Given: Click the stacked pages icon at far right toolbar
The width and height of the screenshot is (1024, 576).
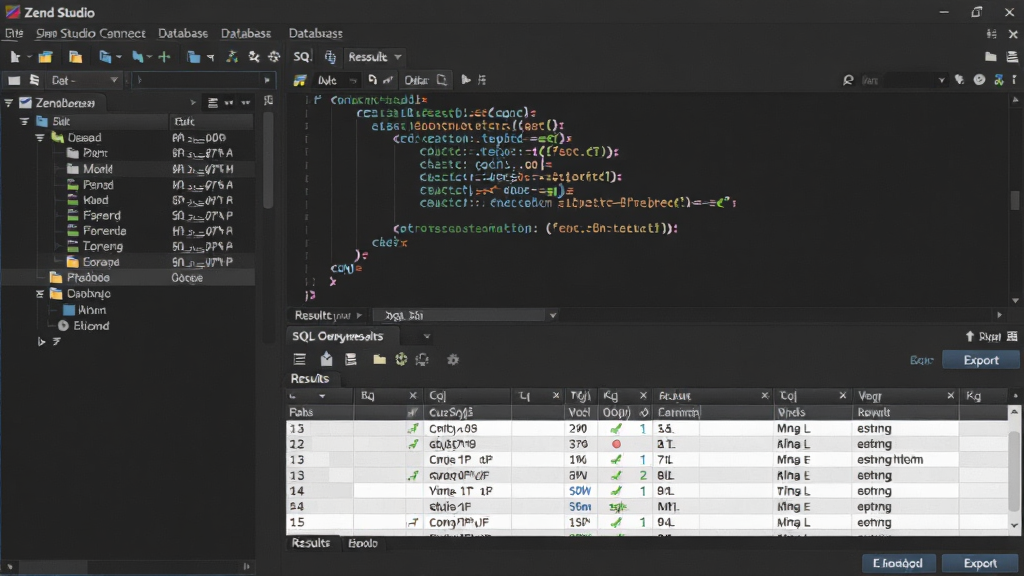Looking at the screenshot, I should (1012, 57).
